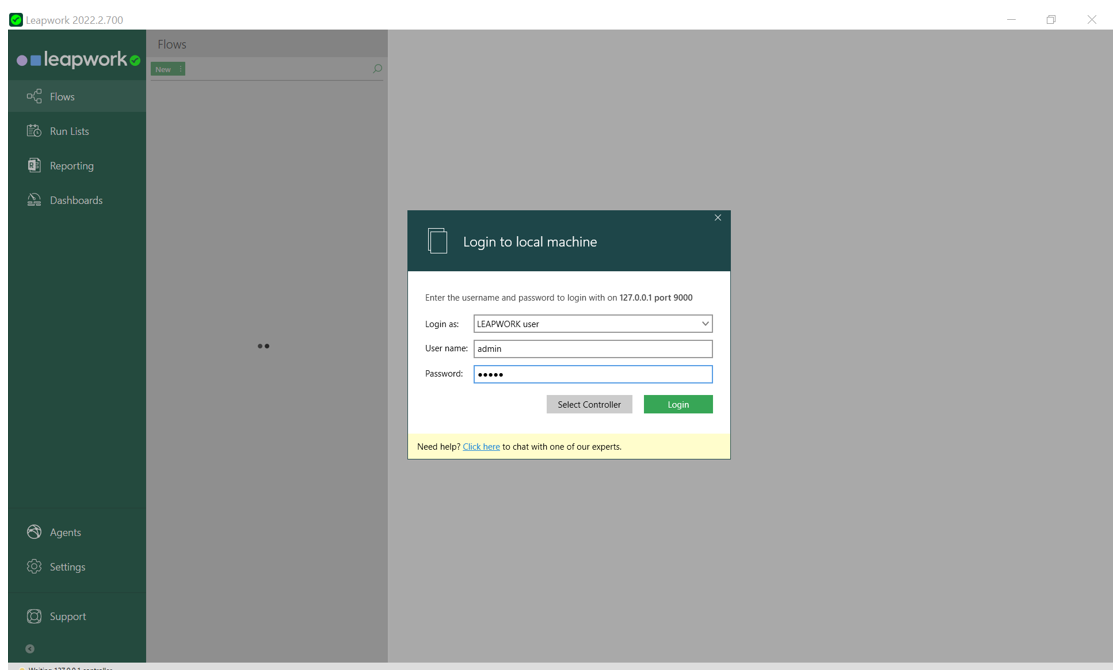Click the Select Controller button
1116x670 pixels.
pos(589,404)
